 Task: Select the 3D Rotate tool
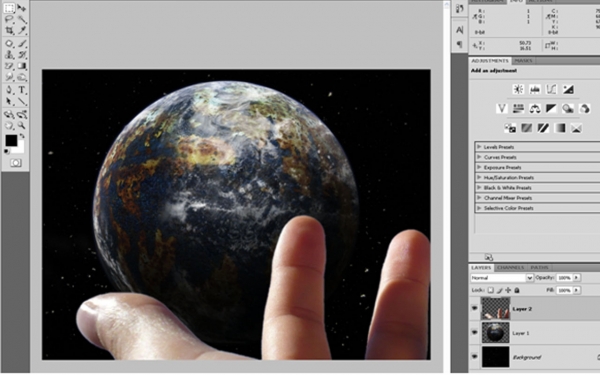(9, 114)
